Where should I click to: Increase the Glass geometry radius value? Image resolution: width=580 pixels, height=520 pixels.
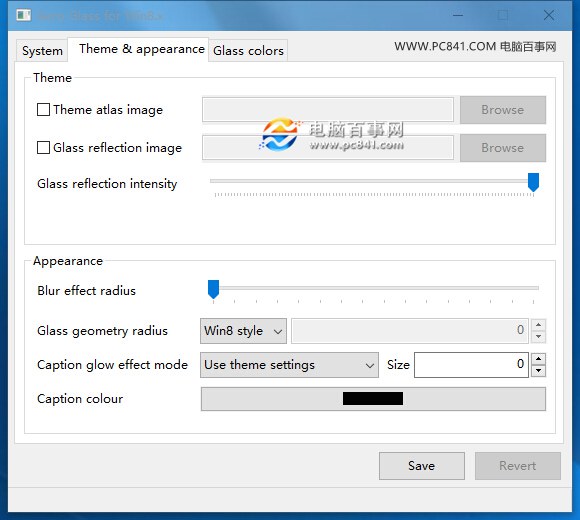pos(539,325)
